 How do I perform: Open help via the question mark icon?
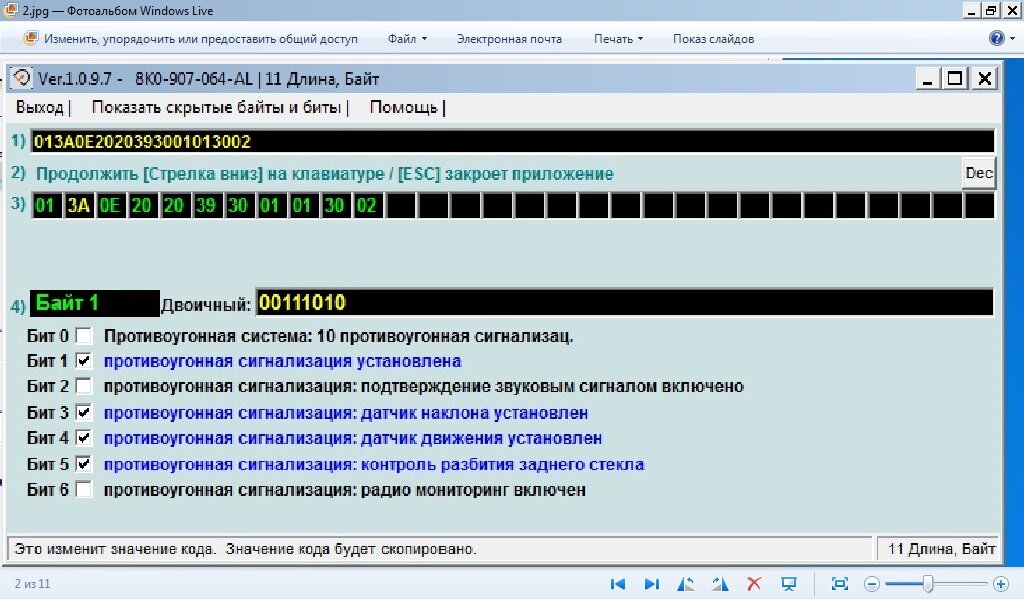tap(996, 37)
